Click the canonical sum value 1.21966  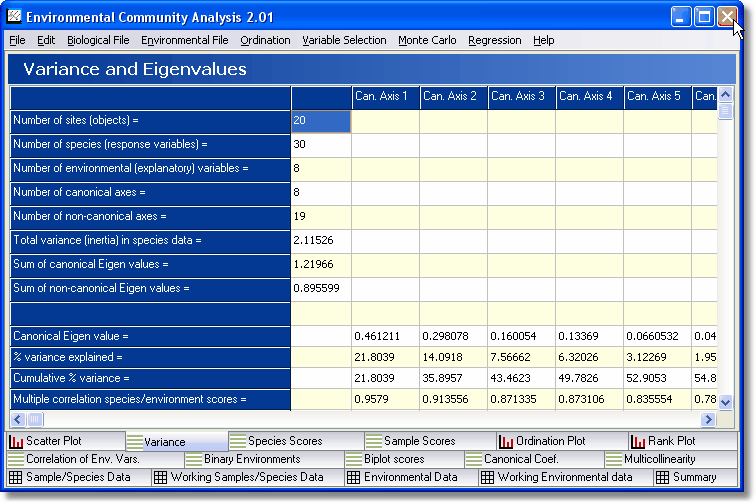[x=321, y=265]
